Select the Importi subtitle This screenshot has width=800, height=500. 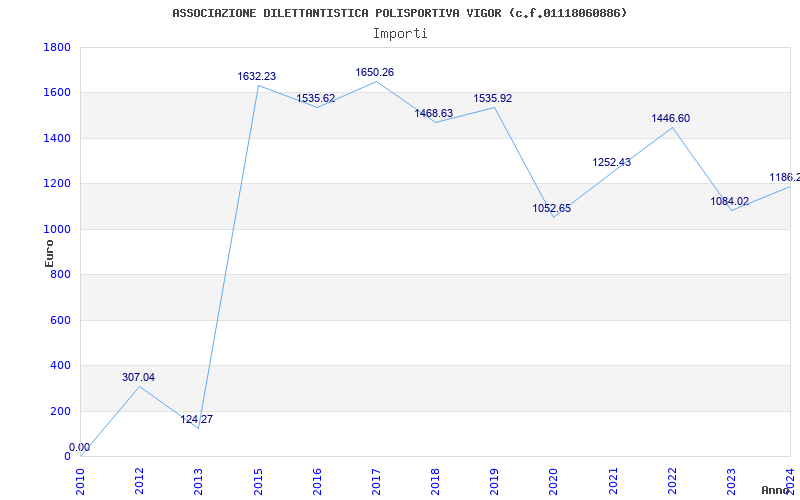(x=400, y=33)
